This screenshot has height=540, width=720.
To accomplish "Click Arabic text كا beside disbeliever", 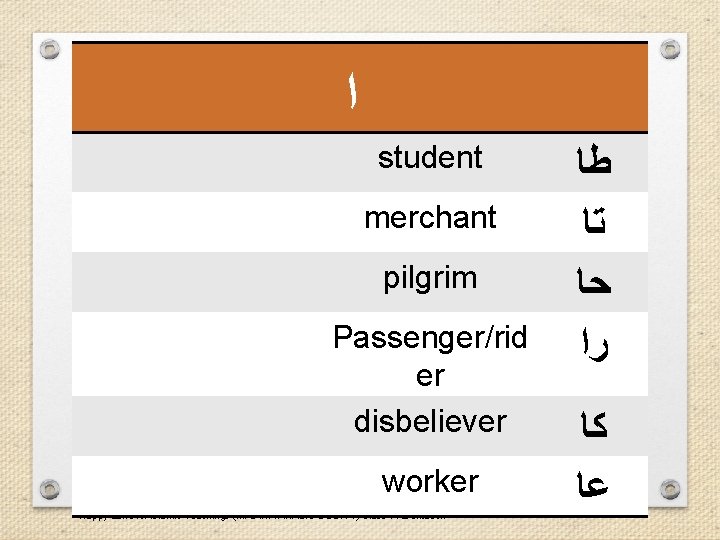I will coord(596,427).
